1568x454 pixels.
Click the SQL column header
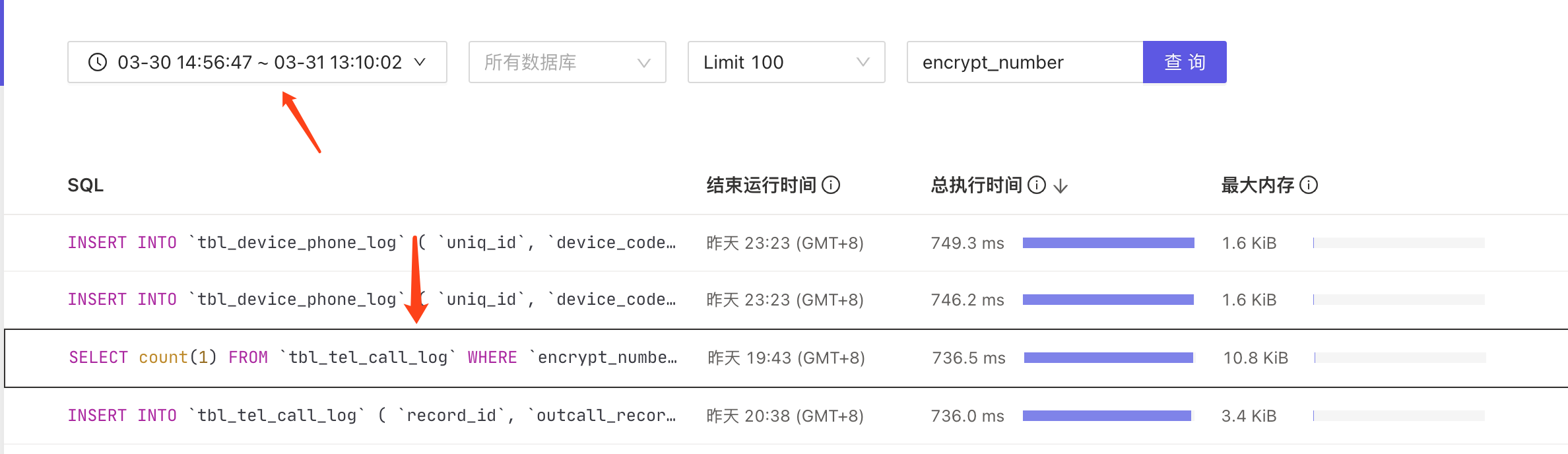click(x=86, y=185)
